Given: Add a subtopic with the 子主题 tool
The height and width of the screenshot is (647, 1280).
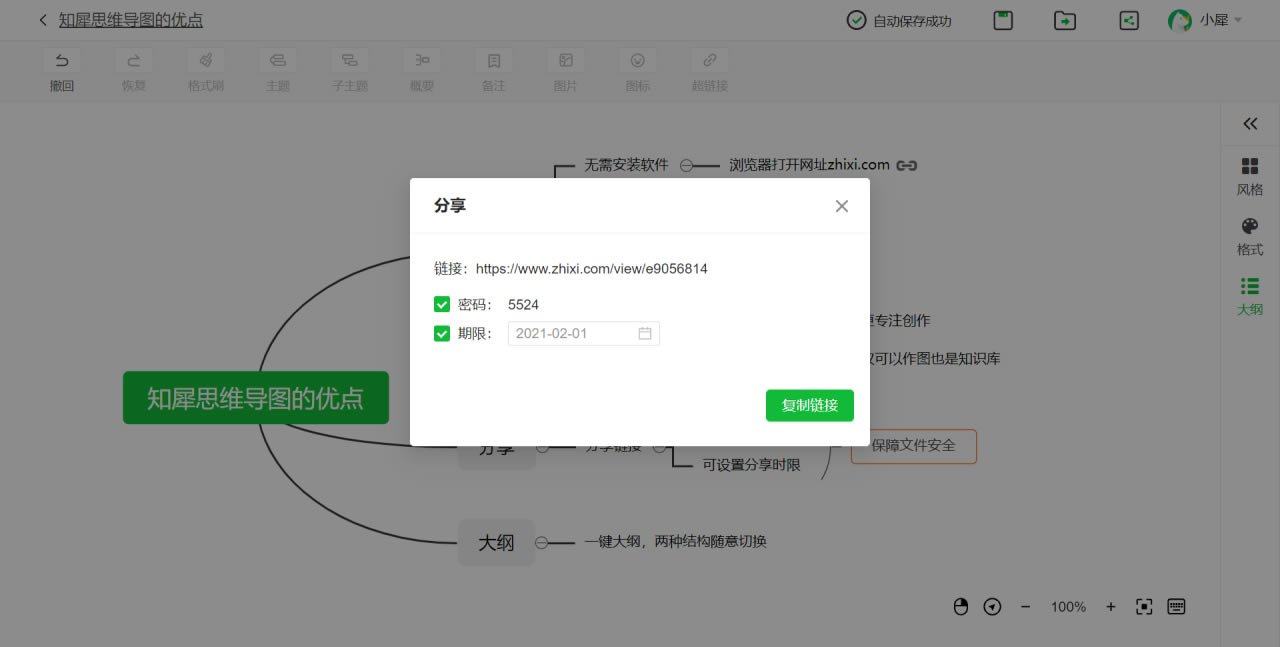Looking at the screenshot, I should point(350,70).
